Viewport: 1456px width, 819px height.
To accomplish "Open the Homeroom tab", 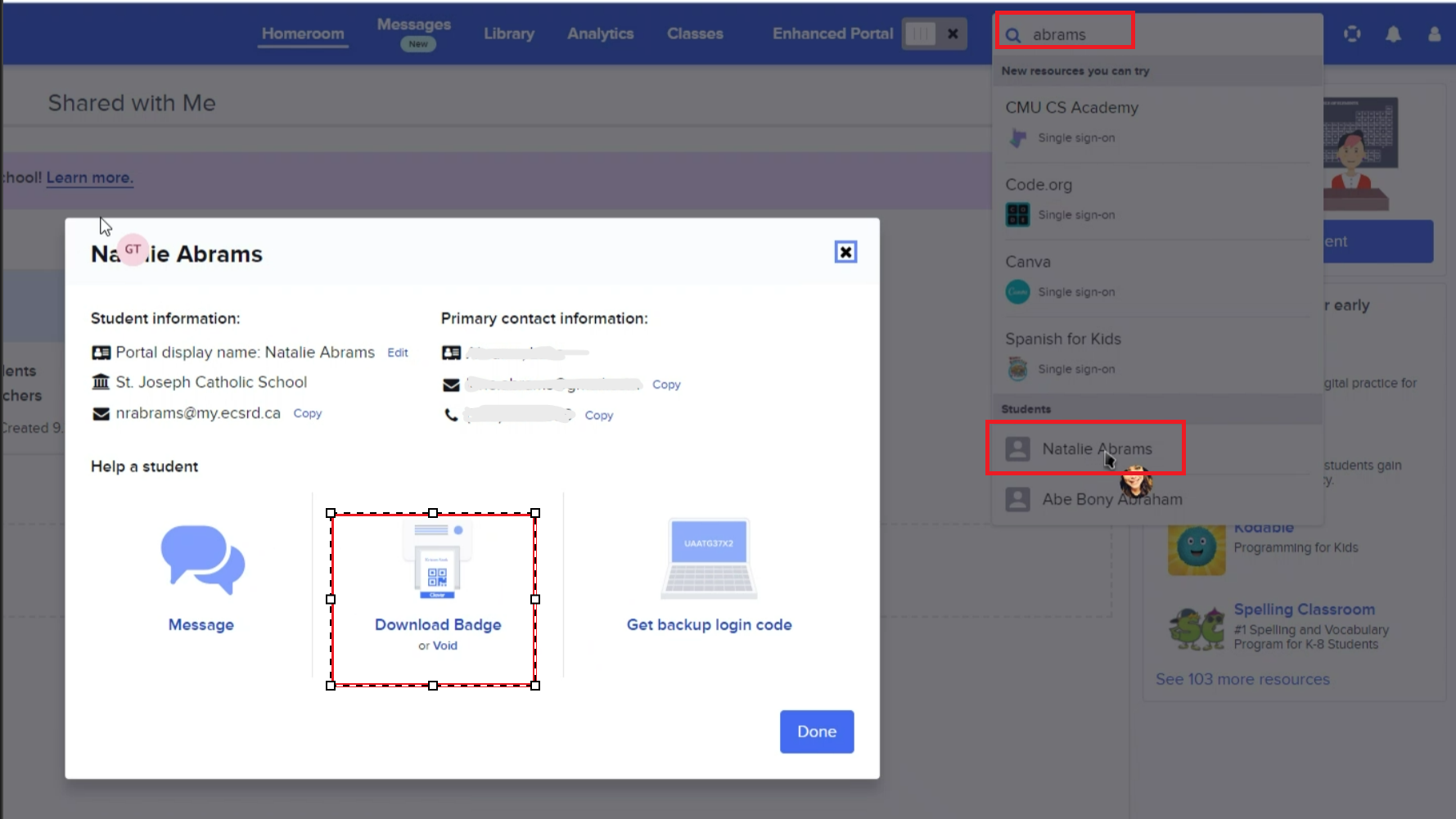I will [x=303, y=34].
